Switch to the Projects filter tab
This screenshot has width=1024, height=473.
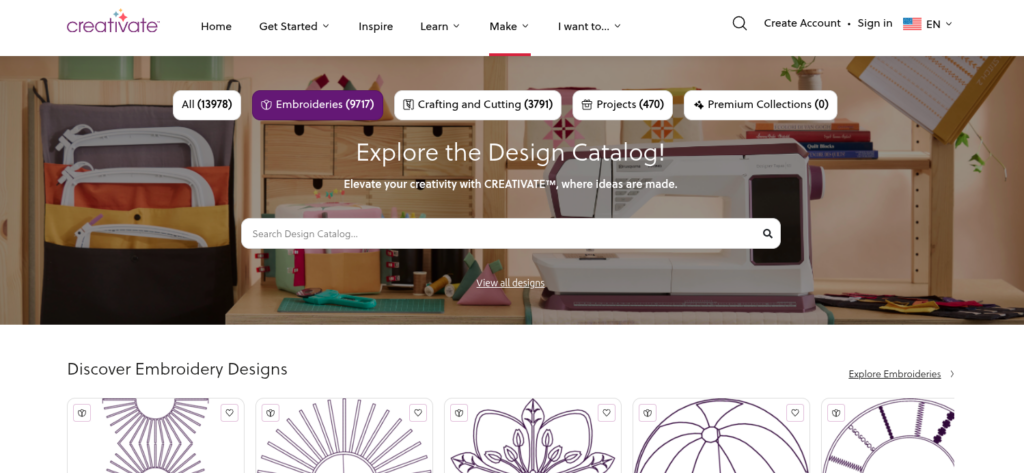tap(622, 105)
